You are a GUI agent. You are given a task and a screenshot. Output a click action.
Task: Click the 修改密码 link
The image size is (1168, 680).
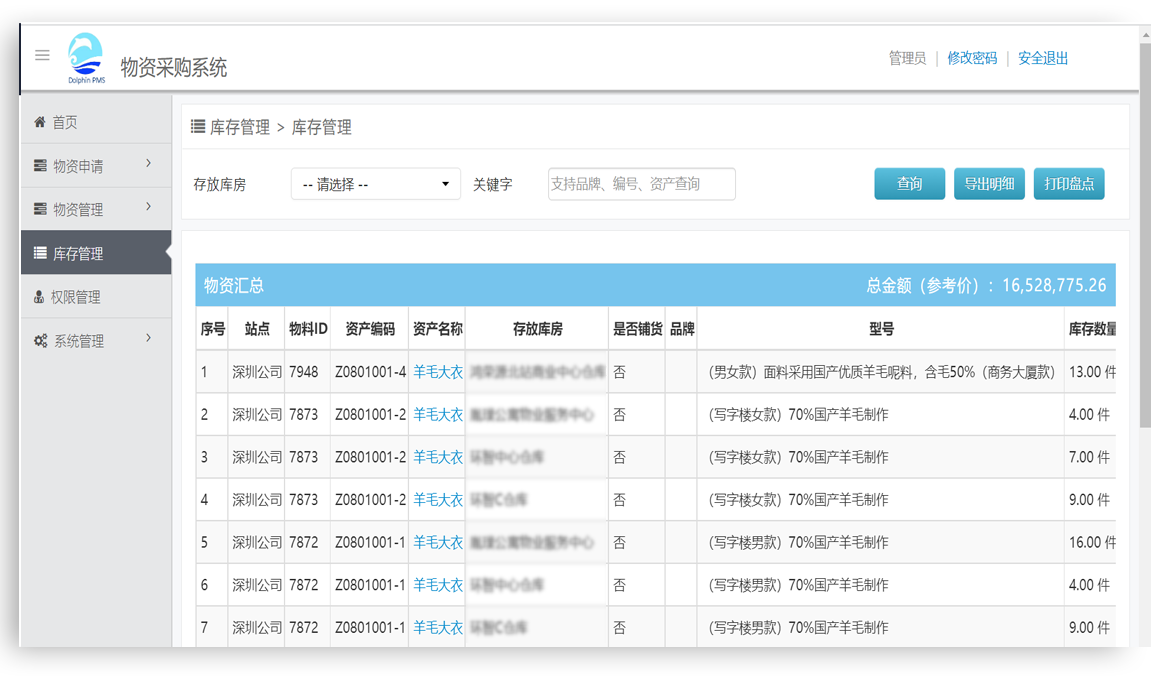[x=972, y=58]
